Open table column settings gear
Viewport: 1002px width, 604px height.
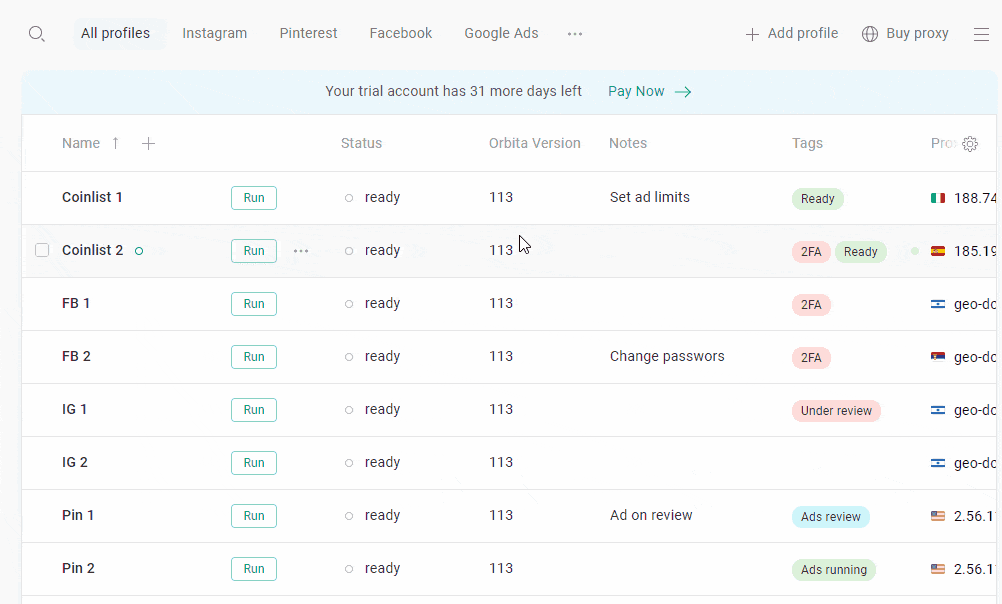[x=970, y=144]
